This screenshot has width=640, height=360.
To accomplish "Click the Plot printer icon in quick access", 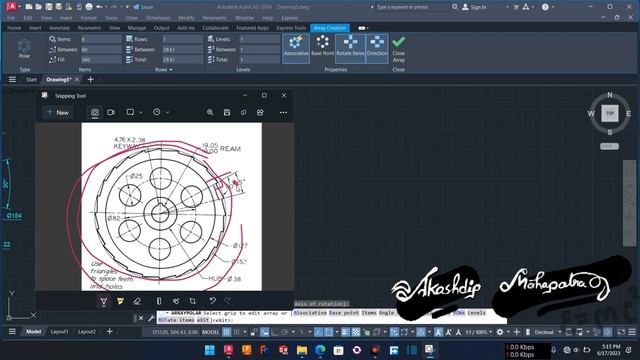I will point(89,7).
